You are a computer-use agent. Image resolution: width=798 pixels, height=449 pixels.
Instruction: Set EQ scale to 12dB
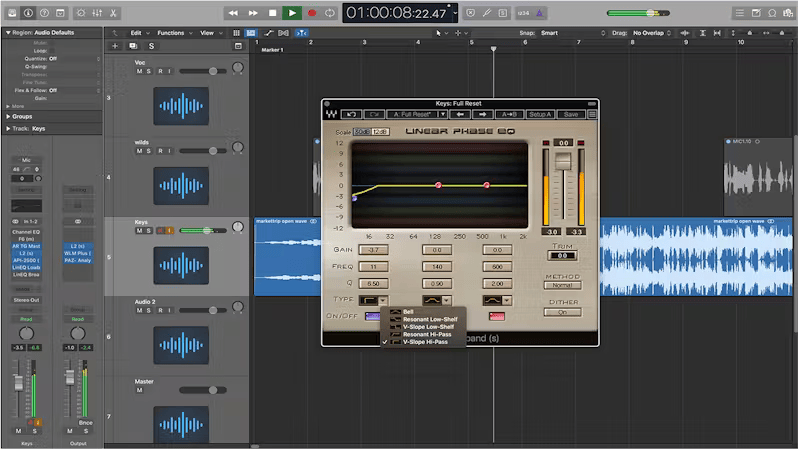click(380, 132)
